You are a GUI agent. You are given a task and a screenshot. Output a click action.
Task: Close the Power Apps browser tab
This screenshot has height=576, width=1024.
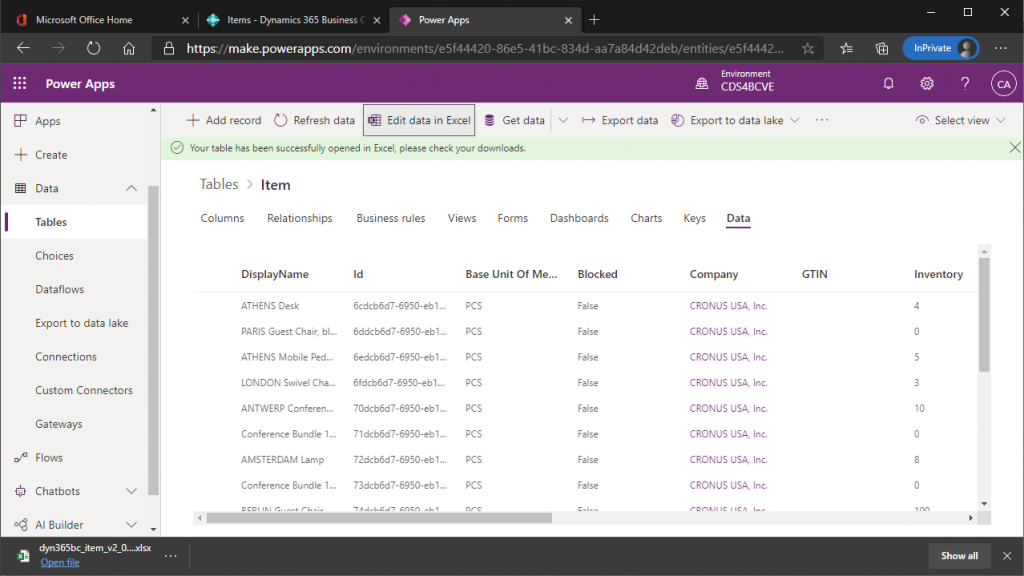pos(568,20)
